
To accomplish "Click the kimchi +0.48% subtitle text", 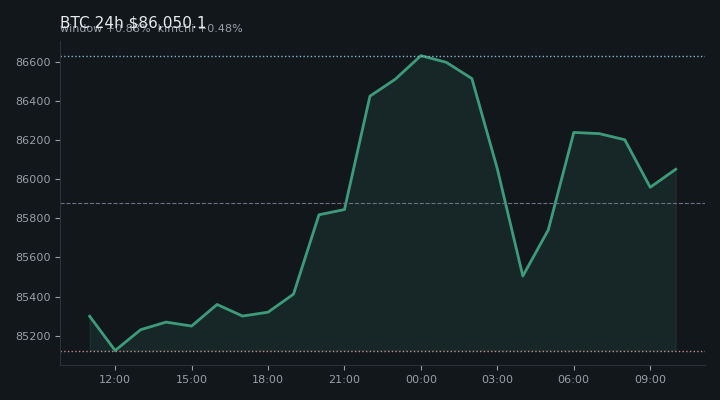I will point(200,28).
